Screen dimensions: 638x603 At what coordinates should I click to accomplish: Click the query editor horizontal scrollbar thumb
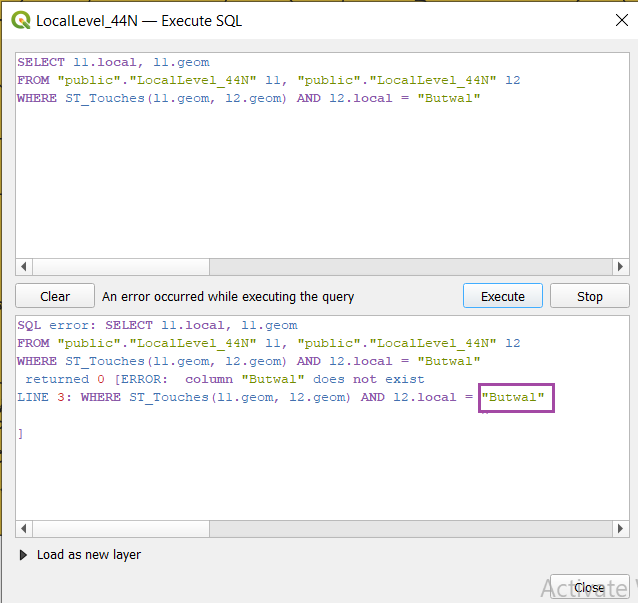pos(121,267)
